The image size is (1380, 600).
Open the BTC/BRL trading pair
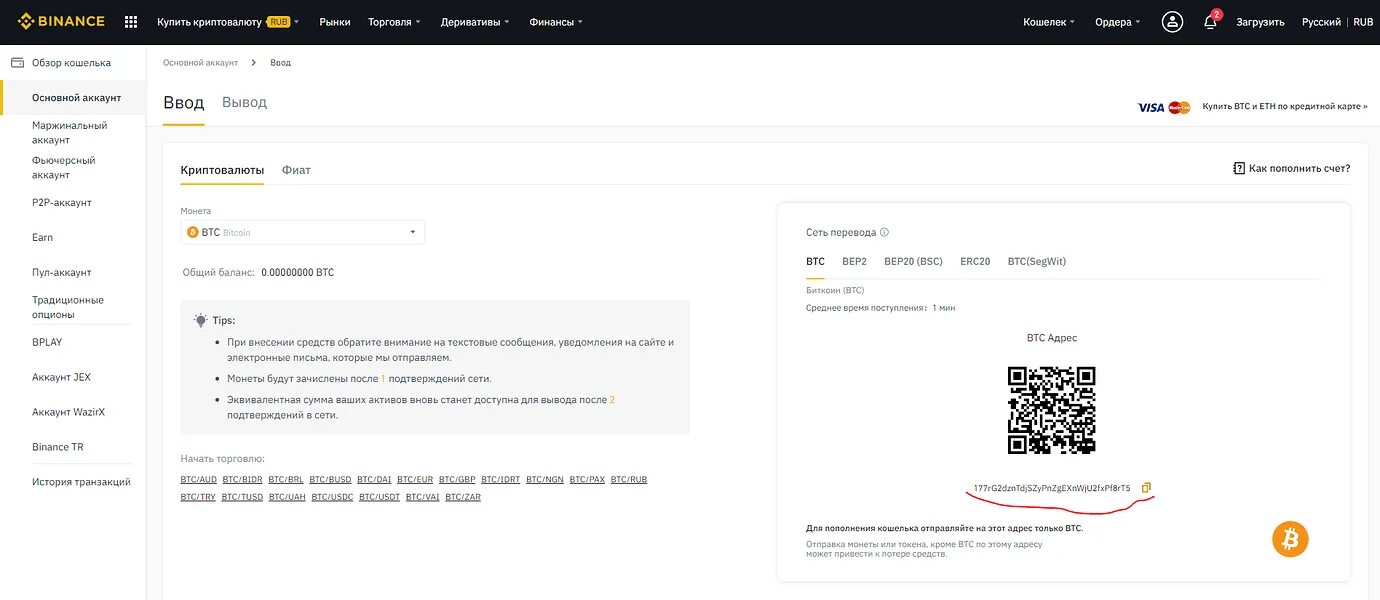tap(286, 480)
